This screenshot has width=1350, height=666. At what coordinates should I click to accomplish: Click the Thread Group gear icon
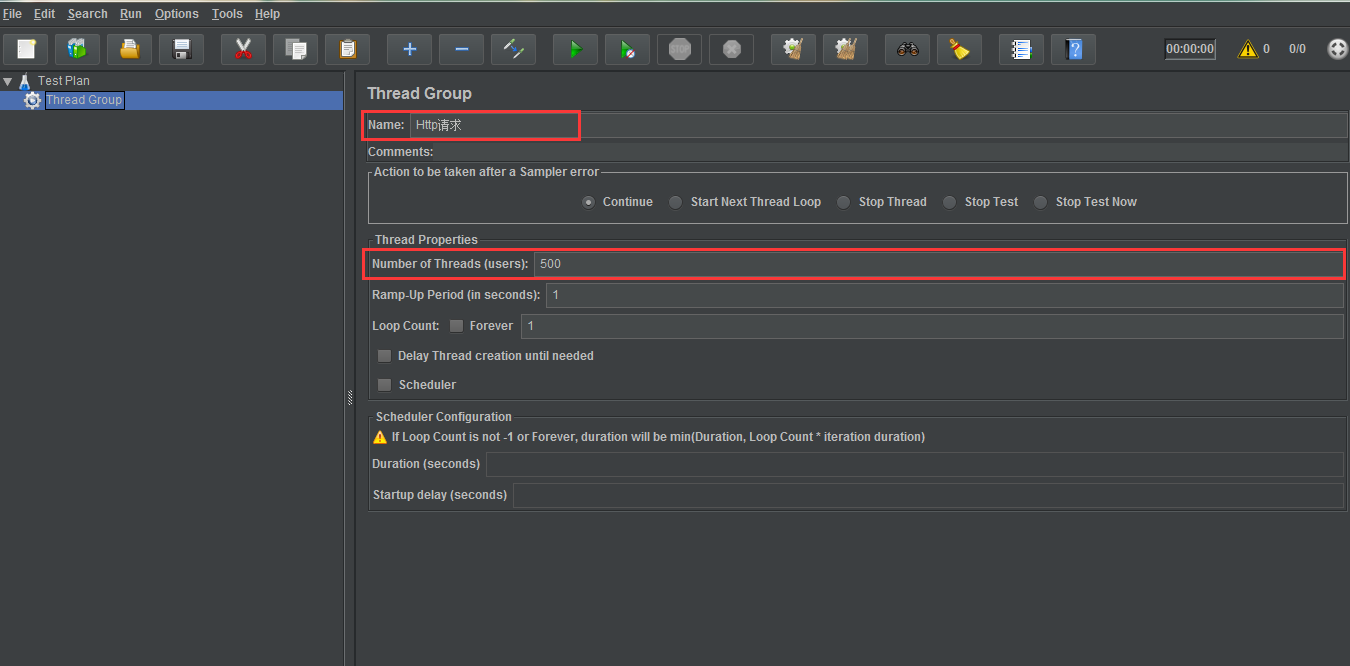coord(33,100)
